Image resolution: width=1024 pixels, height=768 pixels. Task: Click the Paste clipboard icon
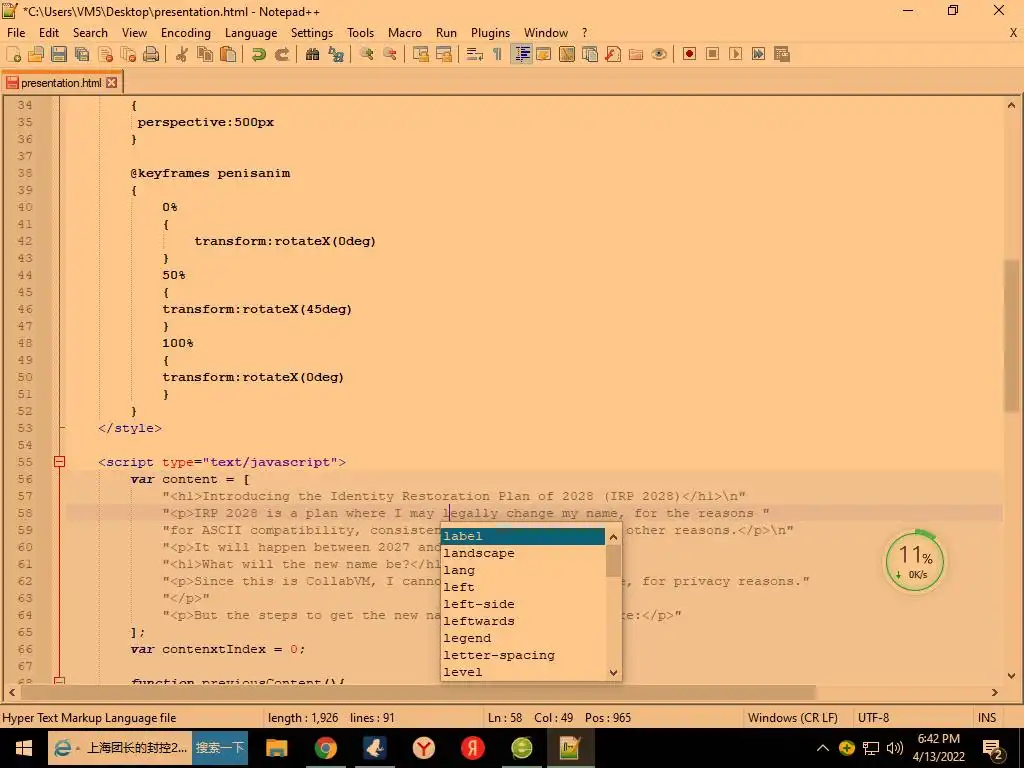(228, 54)
